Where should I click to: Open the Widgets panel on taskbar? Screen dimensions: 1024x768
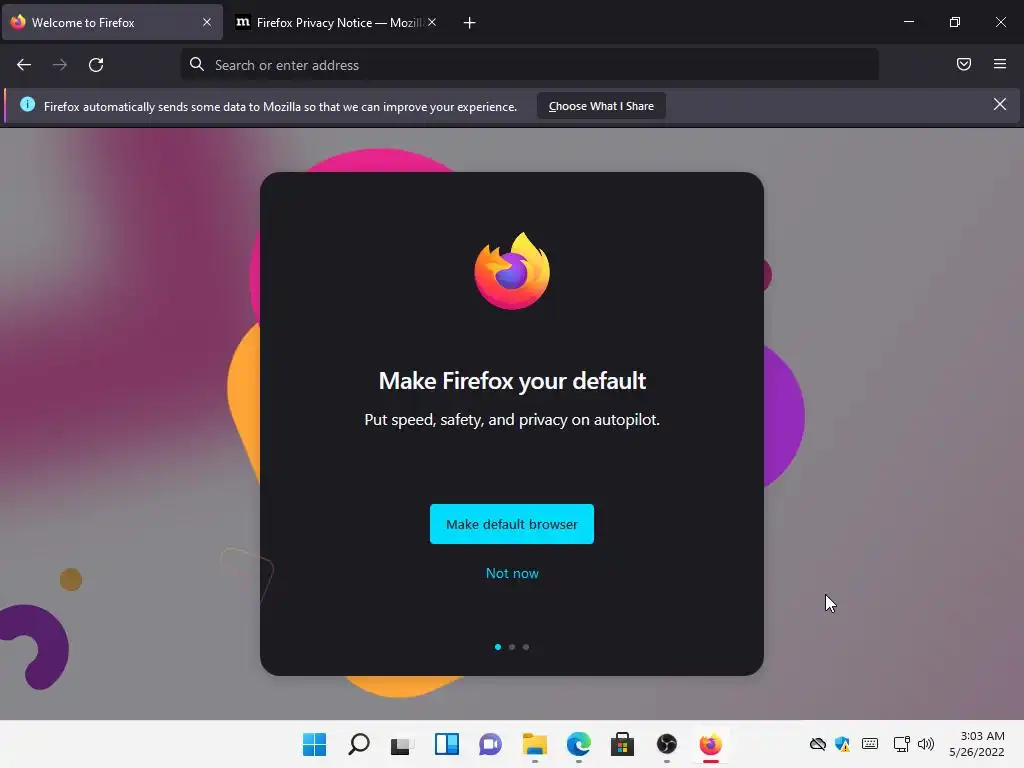(447, 744)
